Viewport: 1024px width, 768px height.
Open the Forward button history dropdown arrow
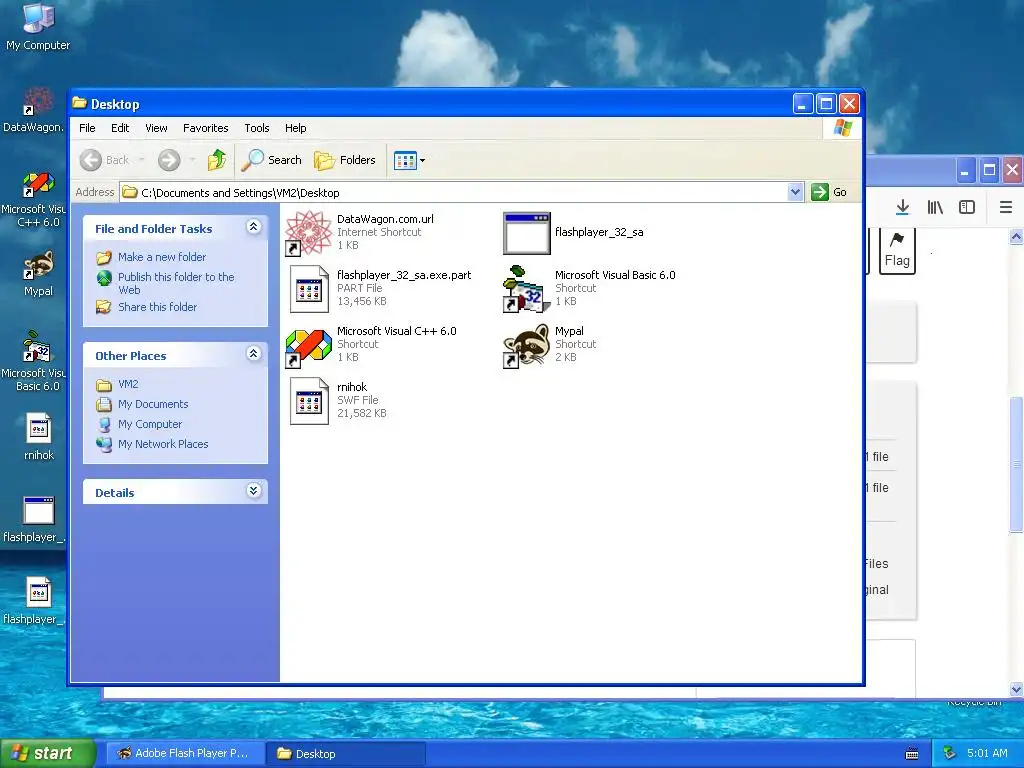pyautogui.click(x=192, y=160)
